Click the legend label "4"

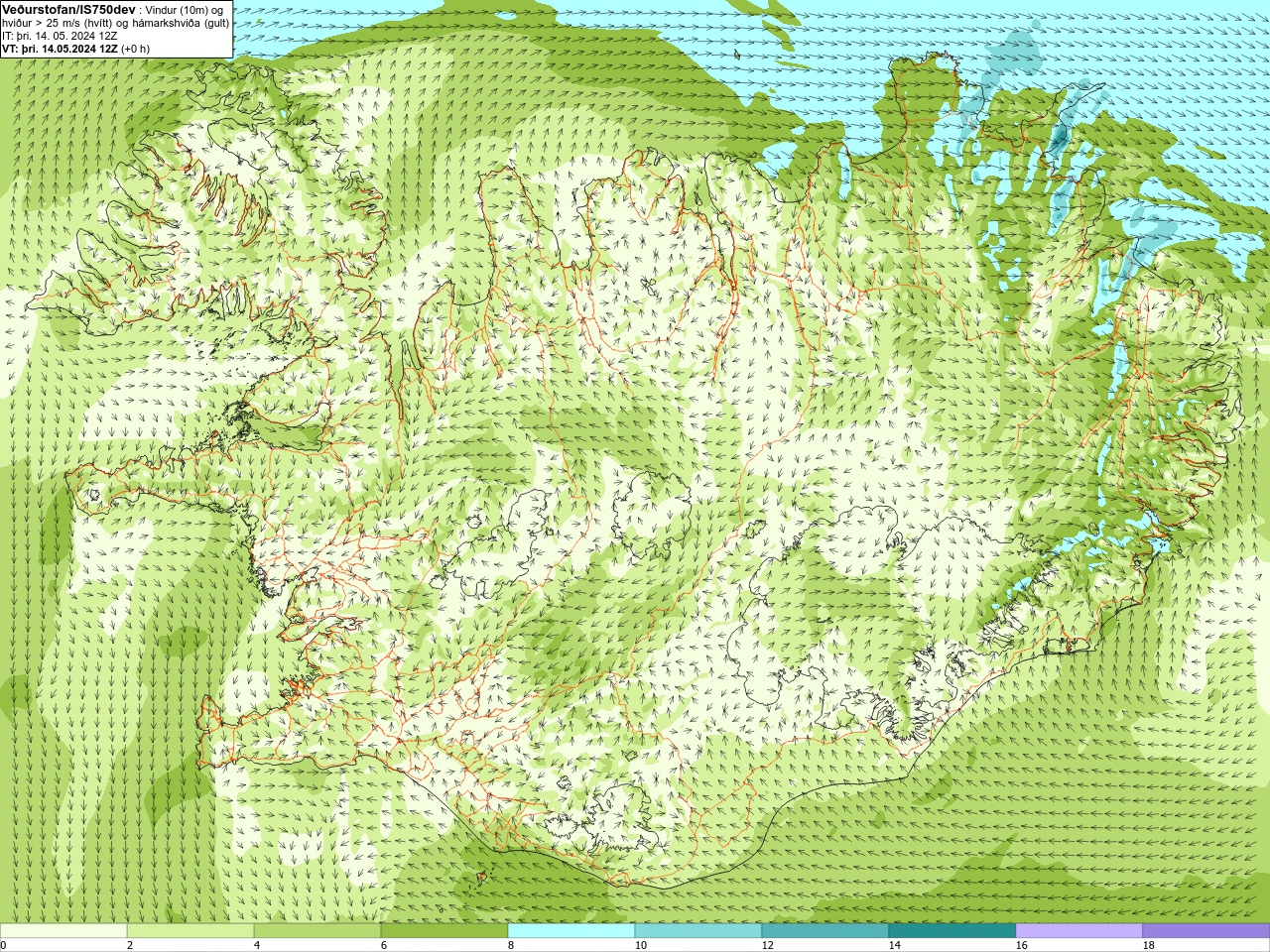tap(257, 945)
